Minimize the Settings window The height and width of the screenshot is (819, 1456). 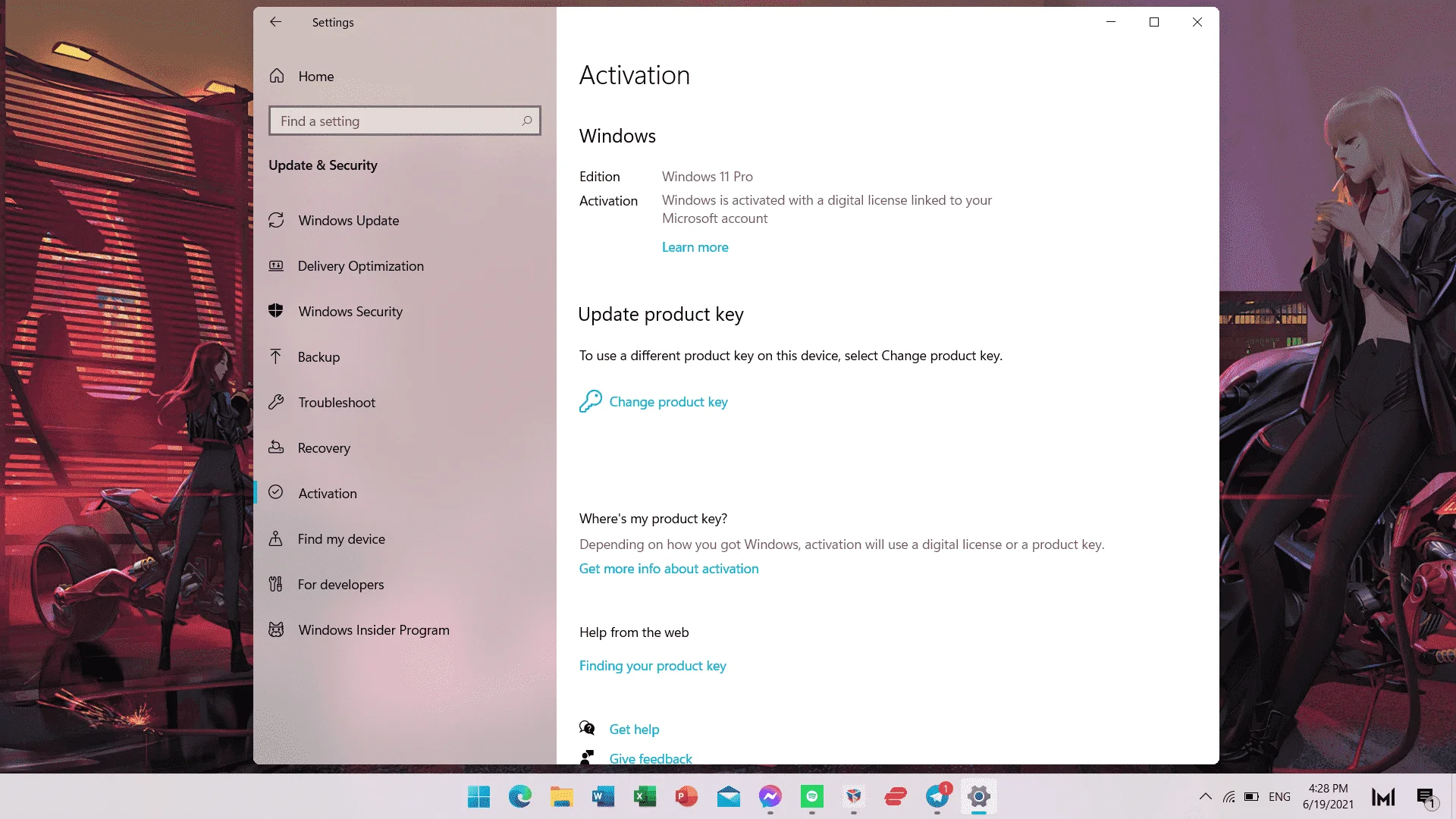click(x=1111, y=22)
